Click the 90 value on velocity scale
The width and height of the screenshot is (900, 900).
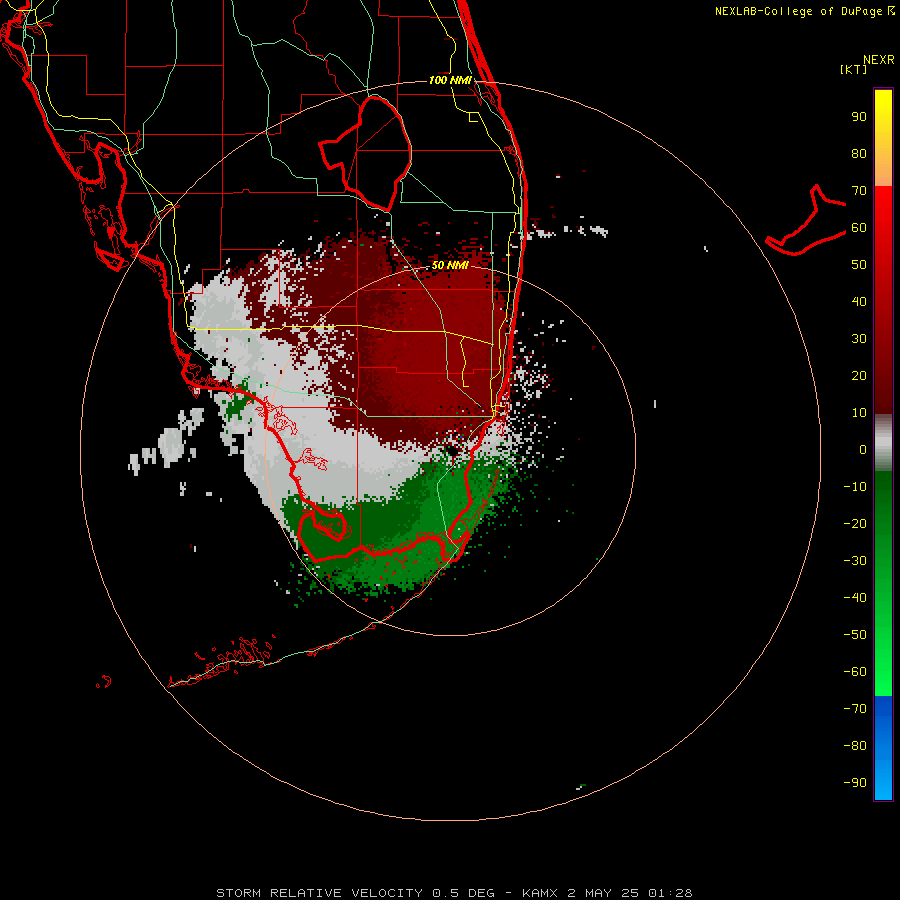click(x=859, y=117)
